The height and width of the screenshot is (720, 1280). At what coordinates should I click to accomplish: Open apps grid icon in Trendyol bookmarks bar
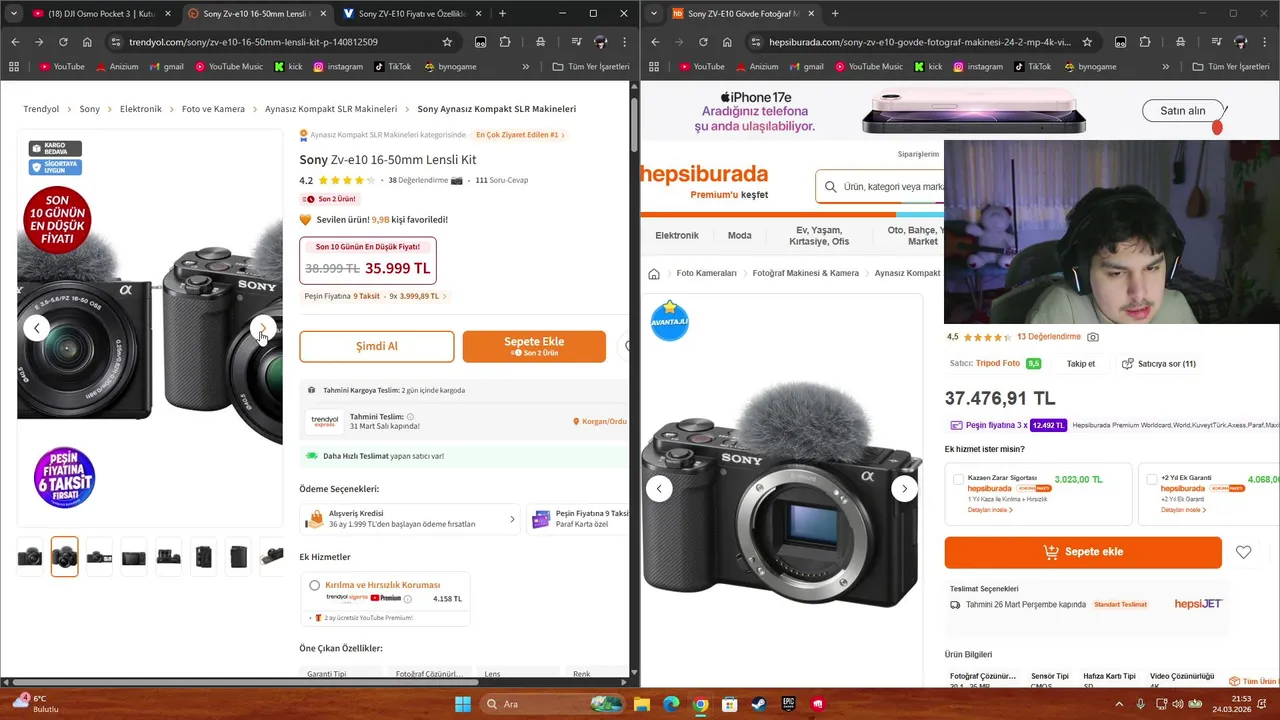(14, 67)
